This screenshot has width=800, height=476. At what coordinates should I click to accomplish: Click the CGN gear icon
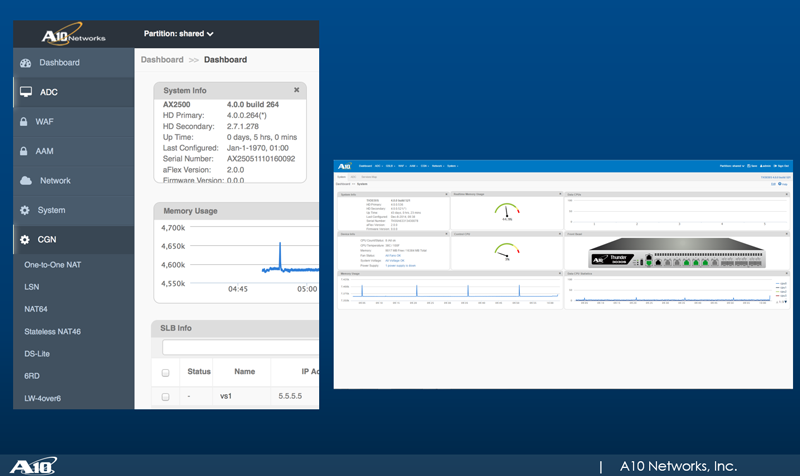(24, 239)
